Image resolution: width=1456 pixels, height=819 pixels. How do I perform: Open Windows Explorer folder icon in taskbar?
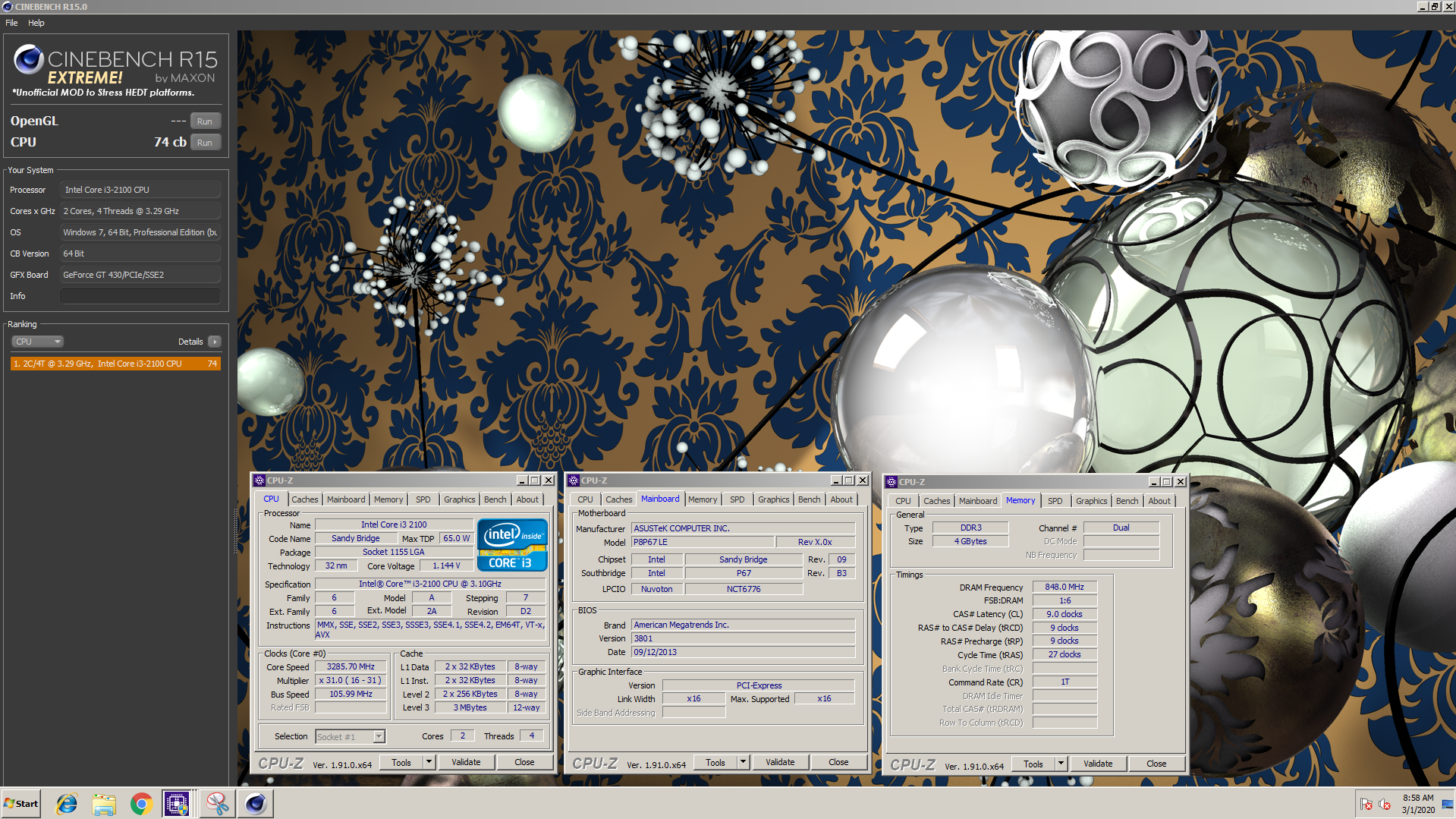pyautogui.click(x=104, y=804)
